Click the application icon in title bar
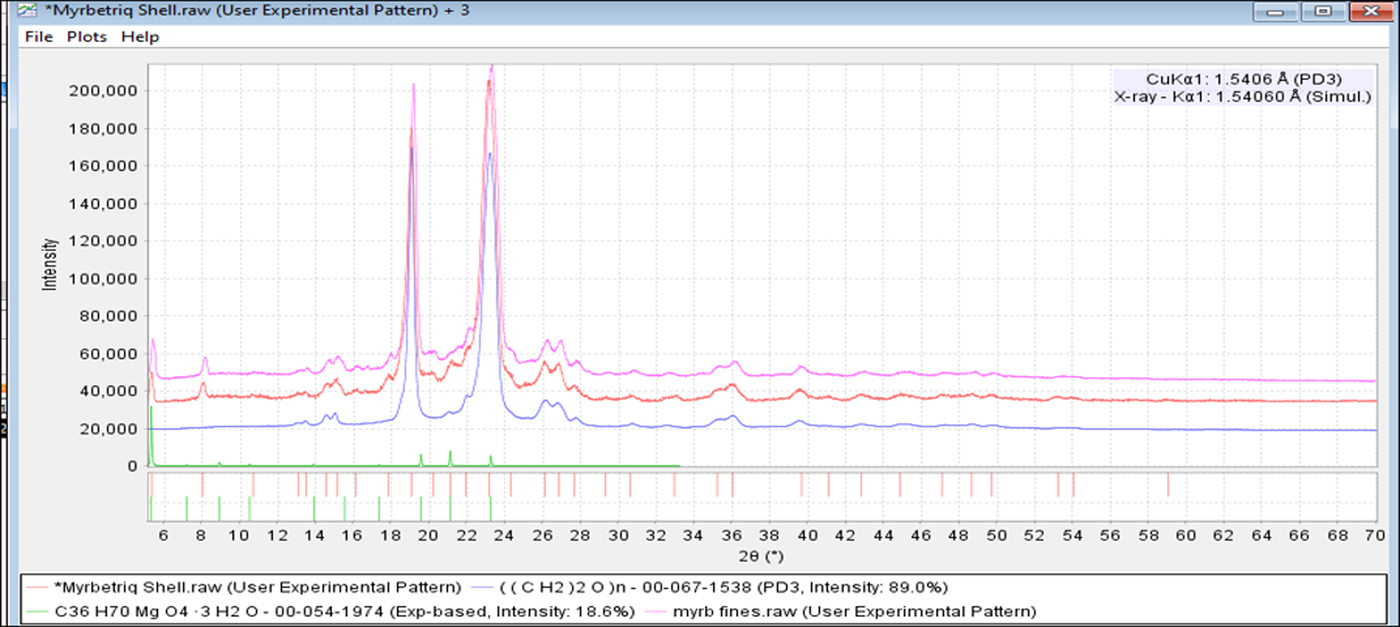Image resolution: width=1400 pixels, height=627 pixels. tap(29, 11)
